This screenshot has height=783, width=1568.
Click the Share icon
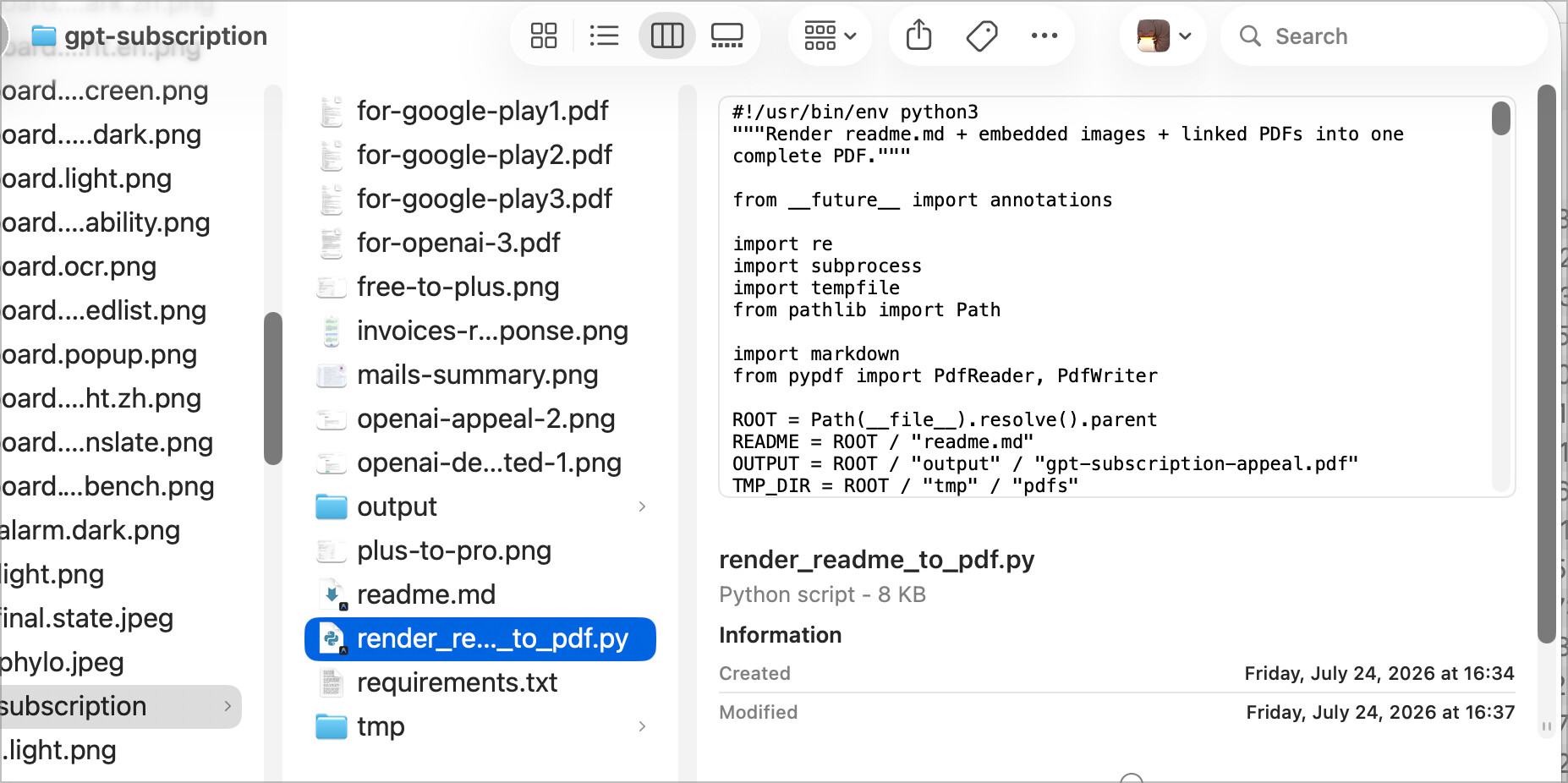[x=918, y=36]
